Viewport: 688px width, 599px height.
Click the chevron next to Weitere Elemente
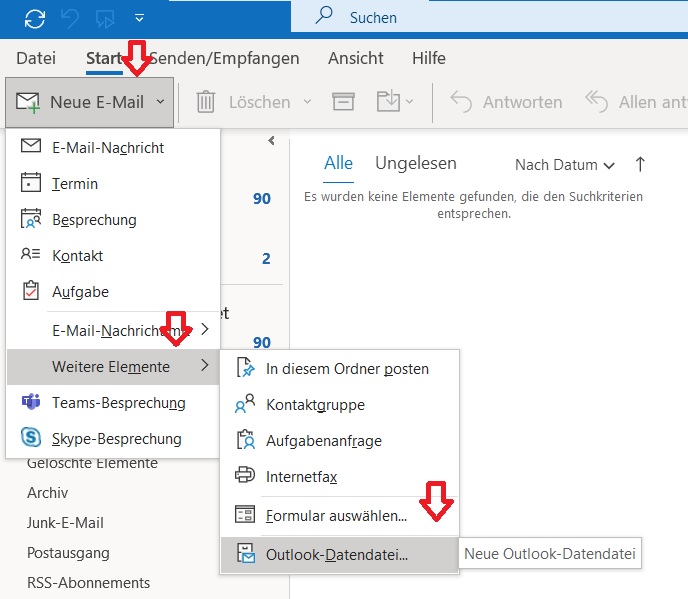(x=204, y=365)
